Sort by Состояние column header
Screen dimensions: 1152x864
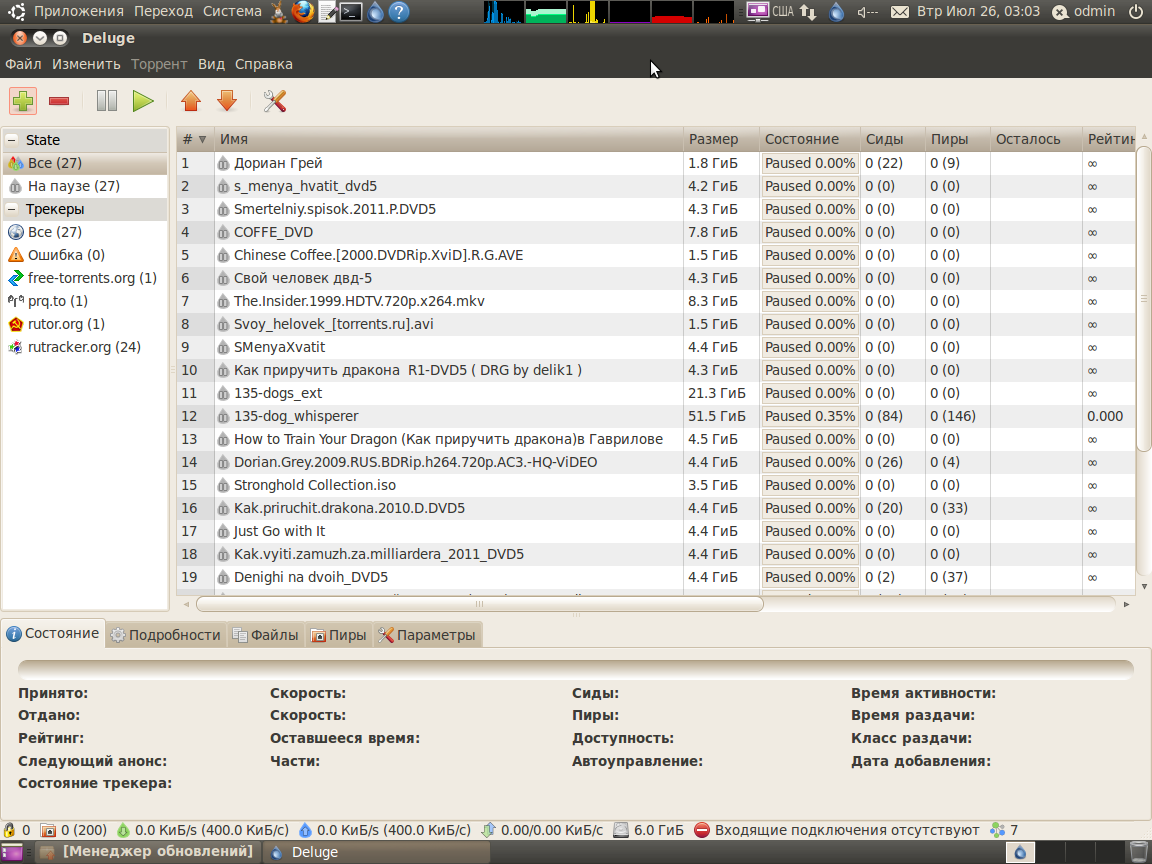pyautogui.click(x=810, y=139)
